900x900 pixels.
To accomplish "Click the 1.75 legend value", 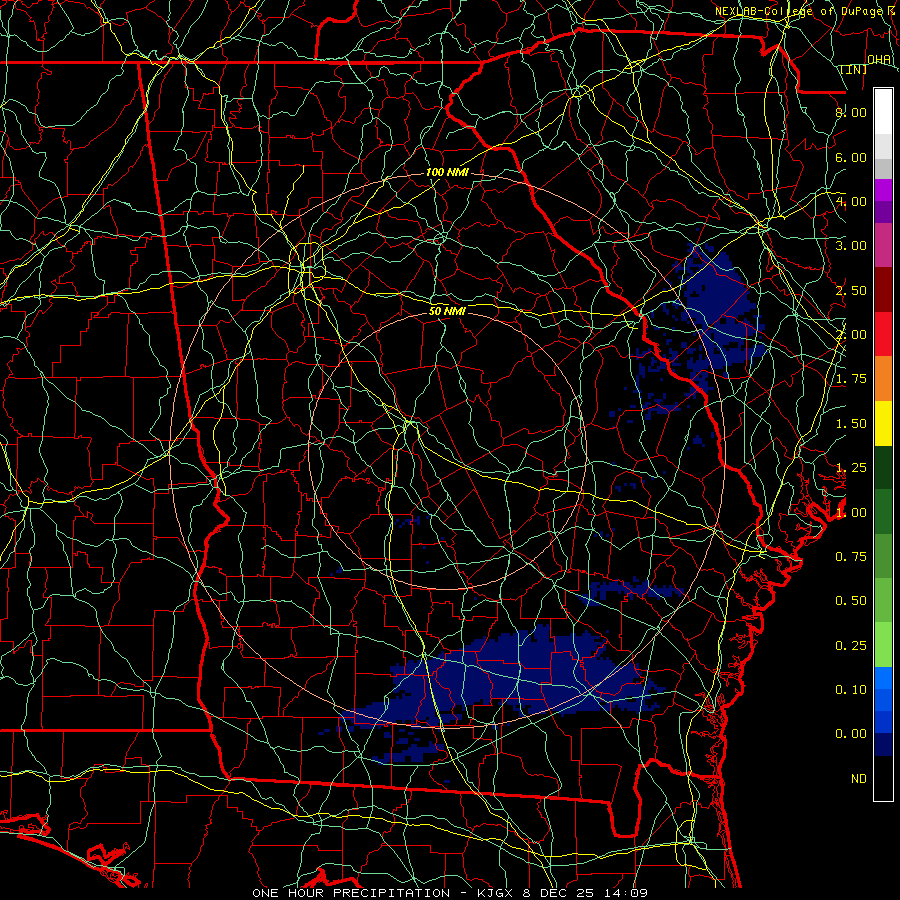I will [x=851, y=379].
